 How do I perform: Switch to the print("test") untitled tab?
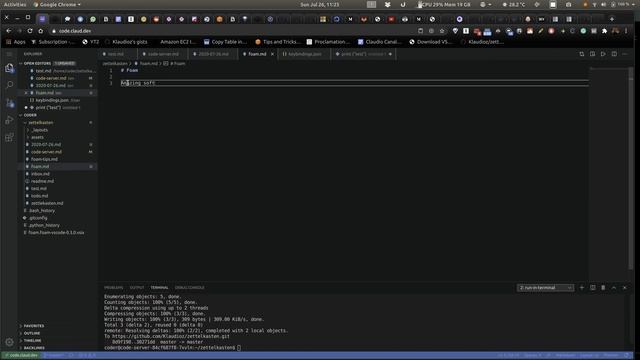[363, 54]
